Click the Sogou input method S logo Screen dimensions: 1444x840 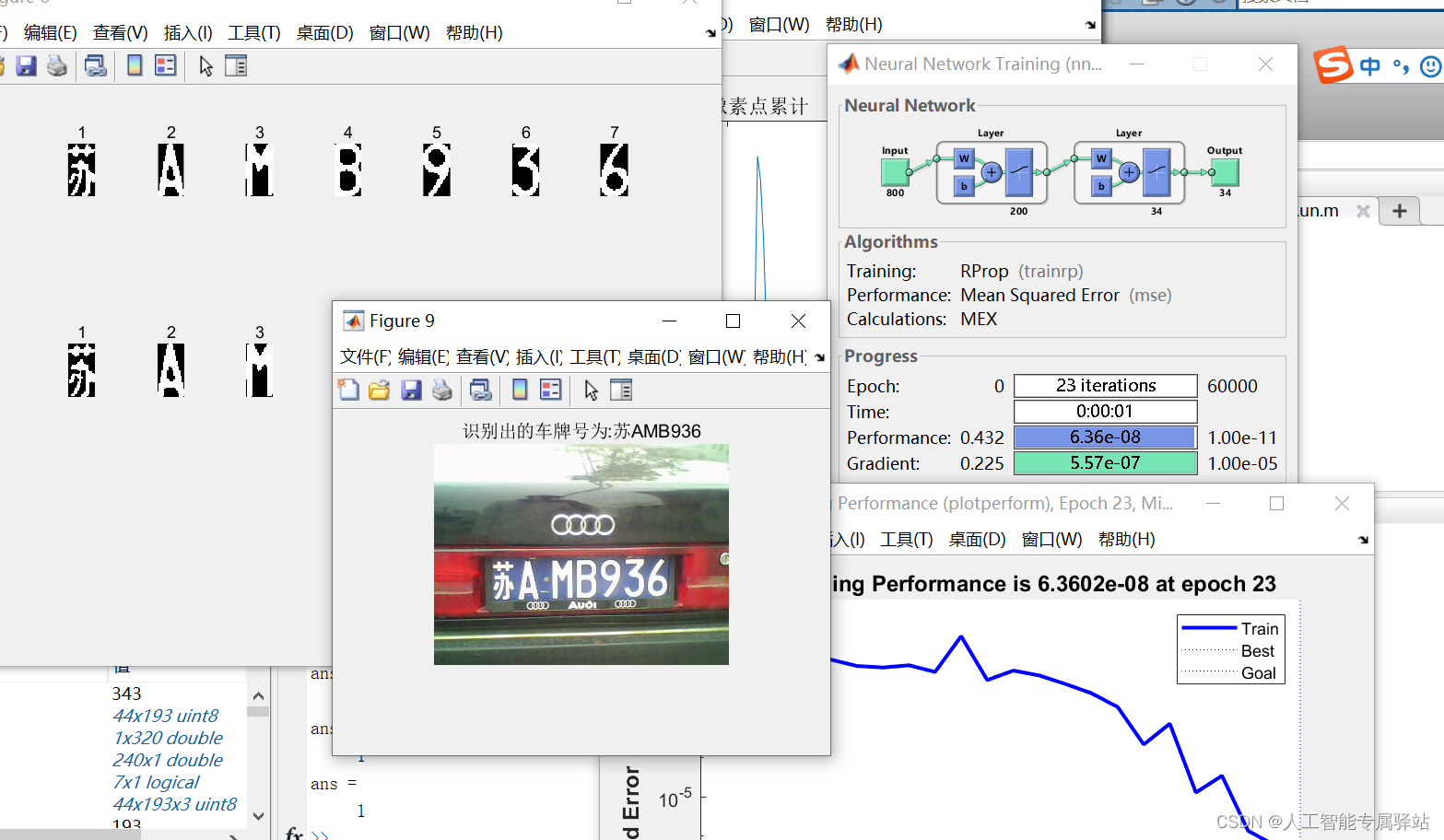point(1332,65)
